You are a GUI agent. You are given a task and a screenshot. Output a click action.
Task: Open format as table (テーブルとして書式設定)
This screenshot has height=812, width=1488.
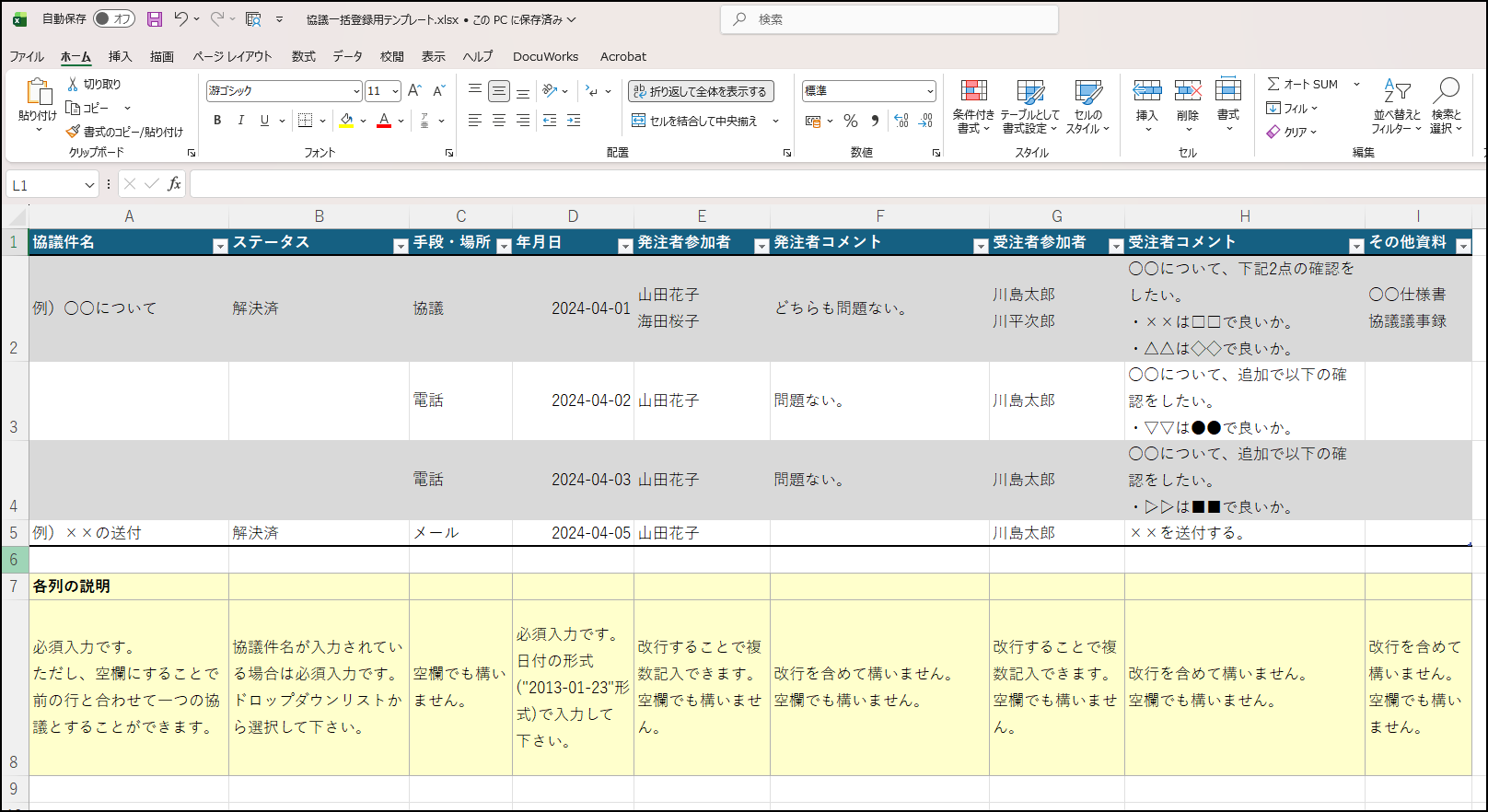[x=1030, y=107]
